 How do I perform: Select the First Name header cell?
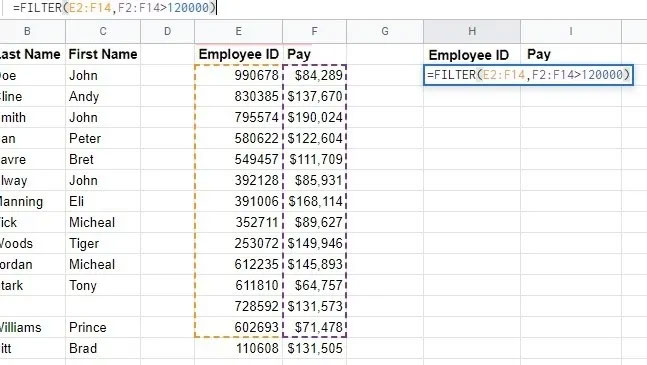[103, 54]
